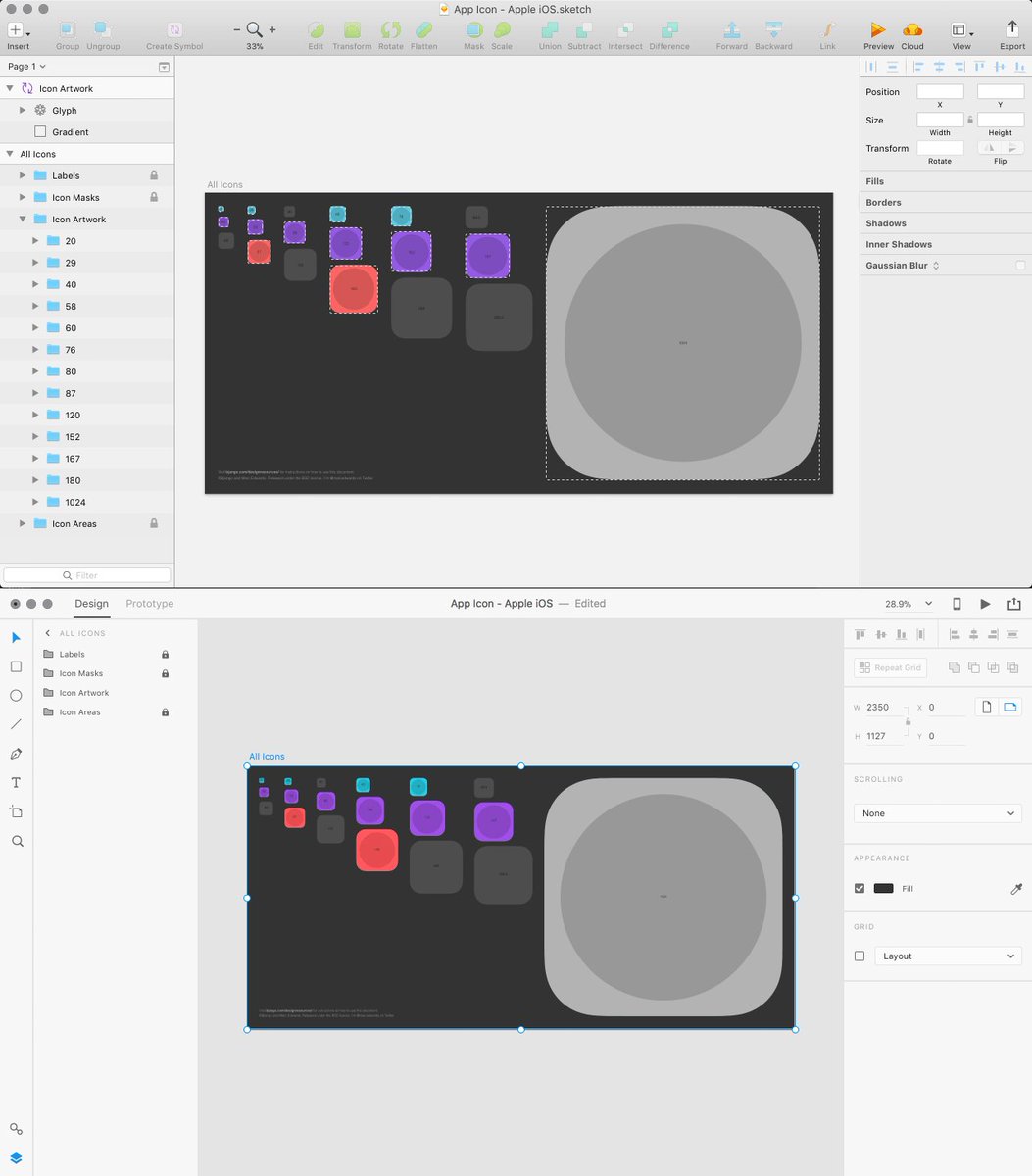The width and height of the screenshot is (1032, 1176).
Task: Switch to the Prototype tab
Action: tap(149, 604)
